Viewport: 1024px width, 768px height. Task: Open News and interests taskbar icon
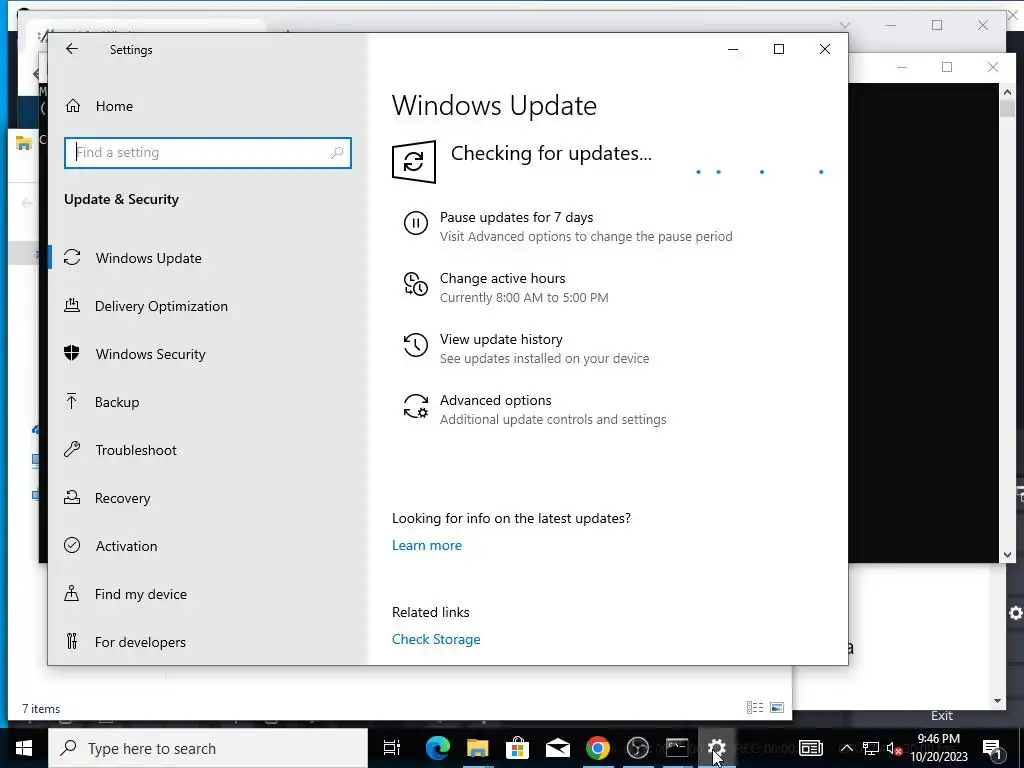pyautogui.click(x=811, y=748)
